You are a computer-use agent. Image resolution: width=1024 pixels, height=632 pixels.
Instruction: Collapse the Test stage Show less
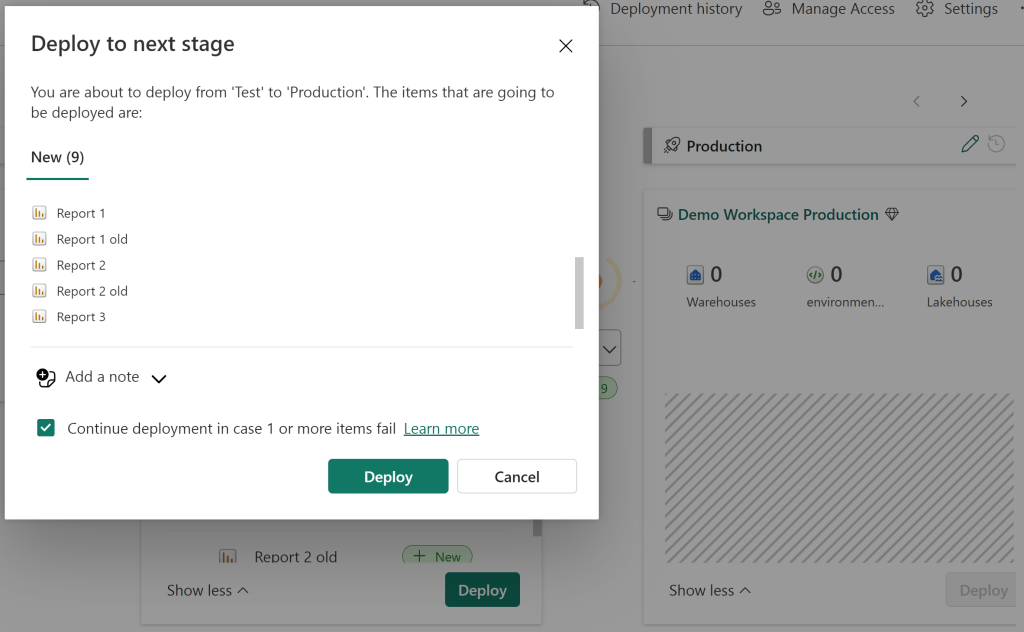(x=208, y=591)
